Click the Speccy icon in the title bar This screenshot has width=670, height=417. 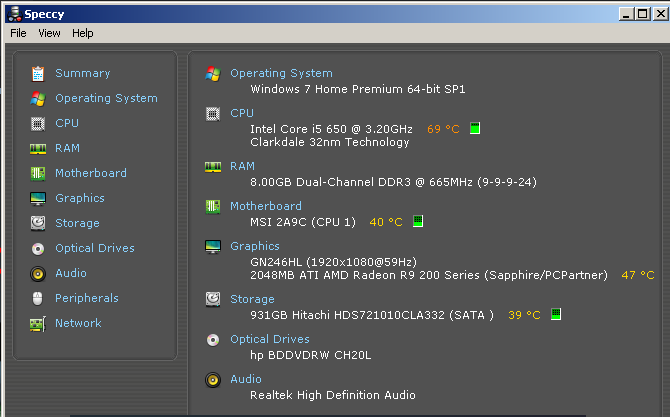pos(15,14)
